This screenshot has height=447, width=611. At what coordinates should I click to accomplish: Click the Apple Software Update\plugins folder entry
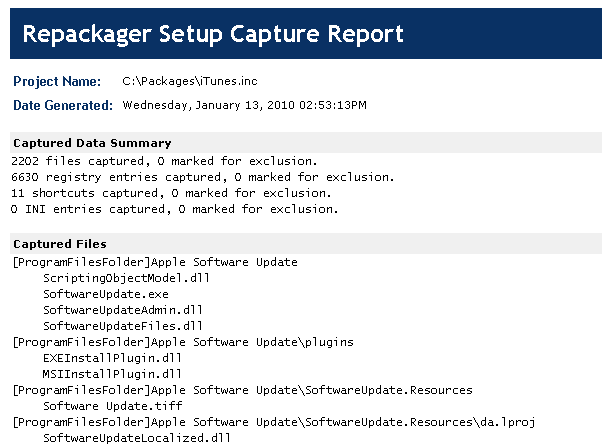[x=182, y=342]
